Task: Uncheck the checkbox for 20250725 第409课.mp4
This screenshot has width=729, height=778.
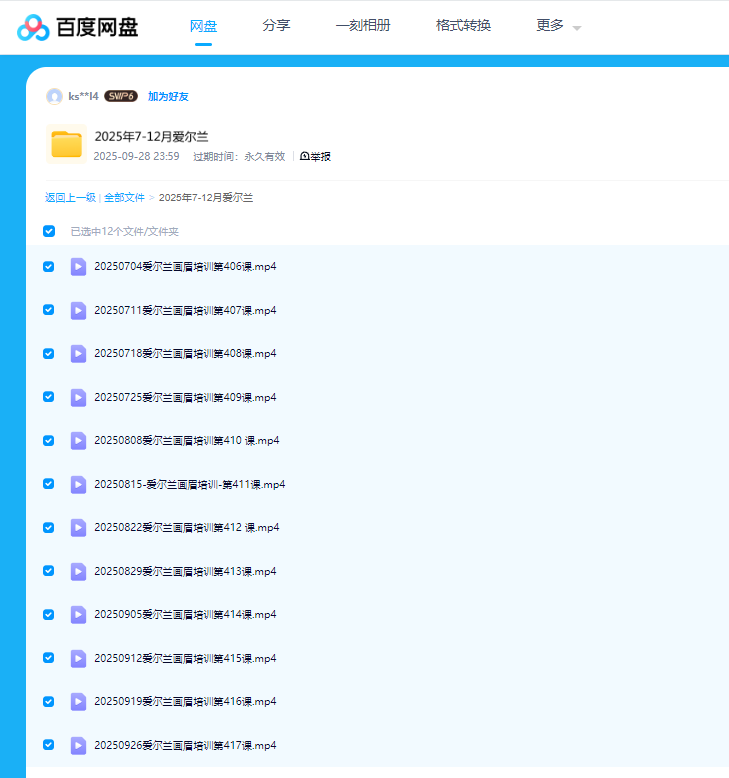Action: pyautogui.click(x=49, y=397)
